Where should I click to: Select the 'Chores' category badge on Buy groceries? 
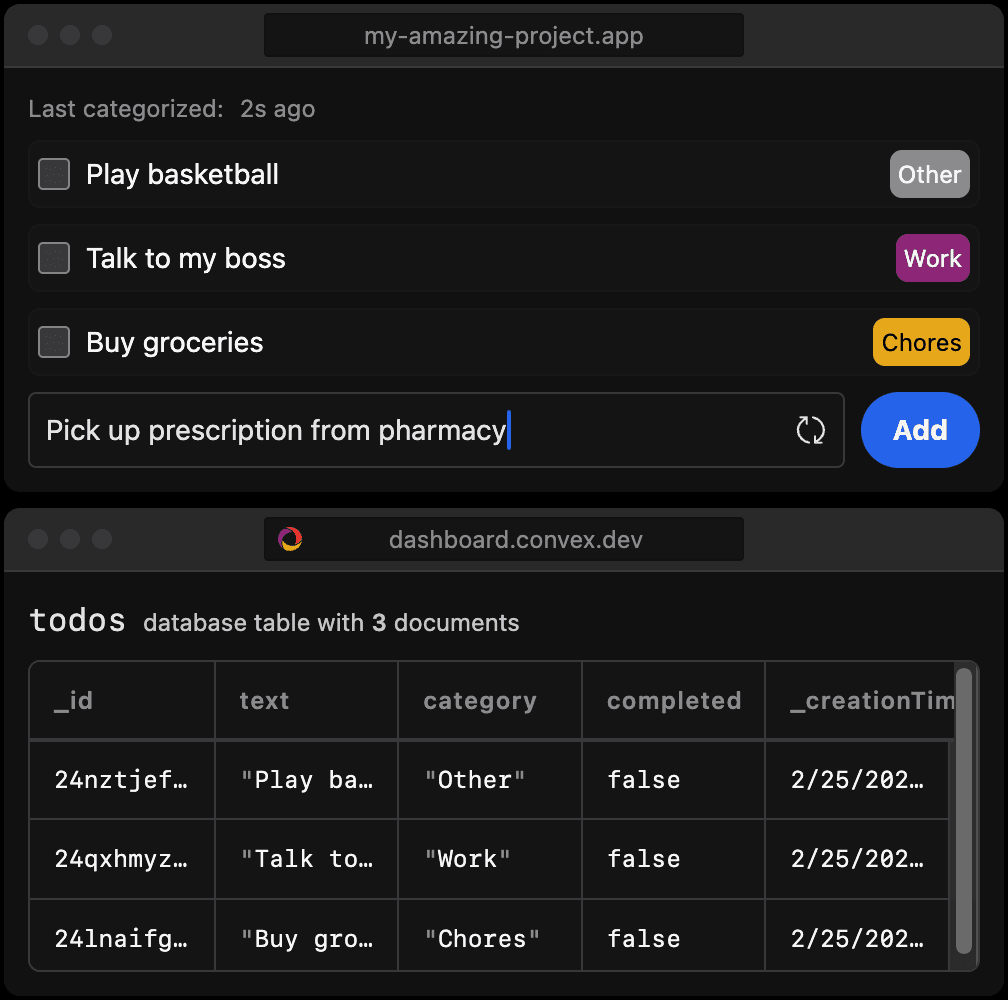(x=921, y=342)
